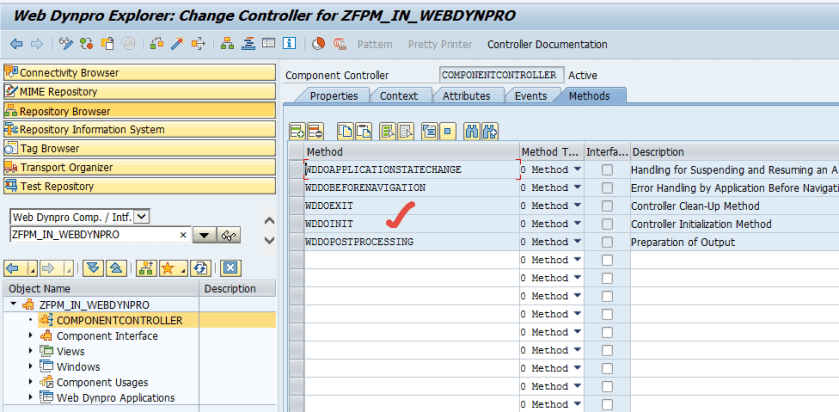Click the Paste icon in the methods toolbar

364,131
